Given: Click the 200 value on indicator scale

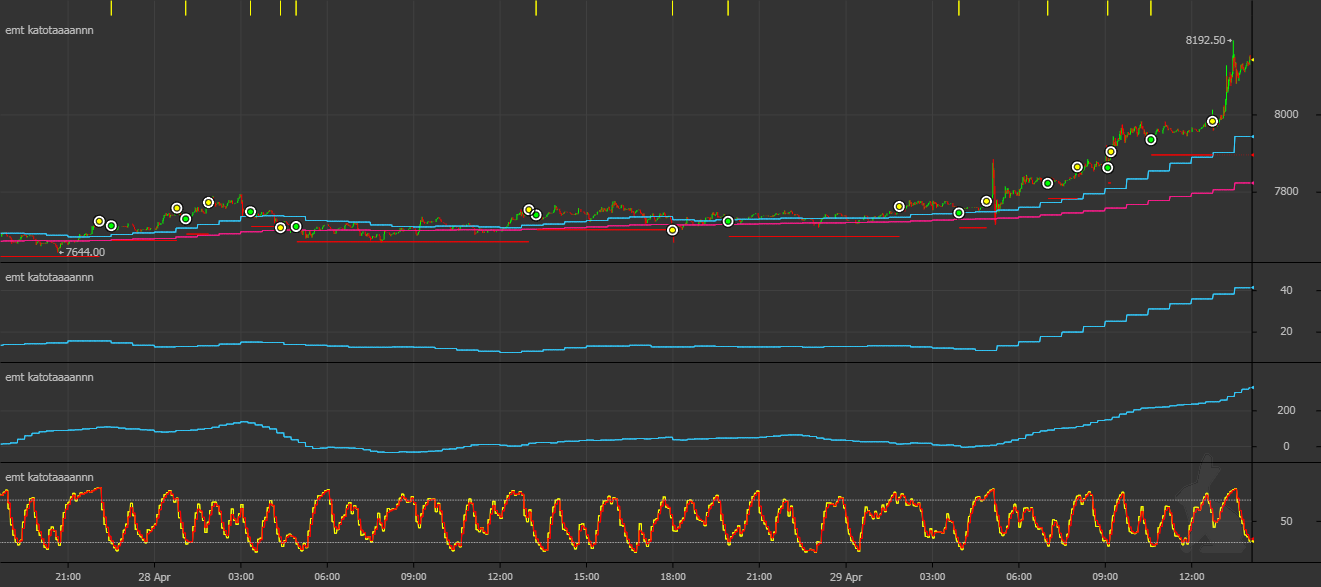Looking at the screenshot, I should (1286, 410).
